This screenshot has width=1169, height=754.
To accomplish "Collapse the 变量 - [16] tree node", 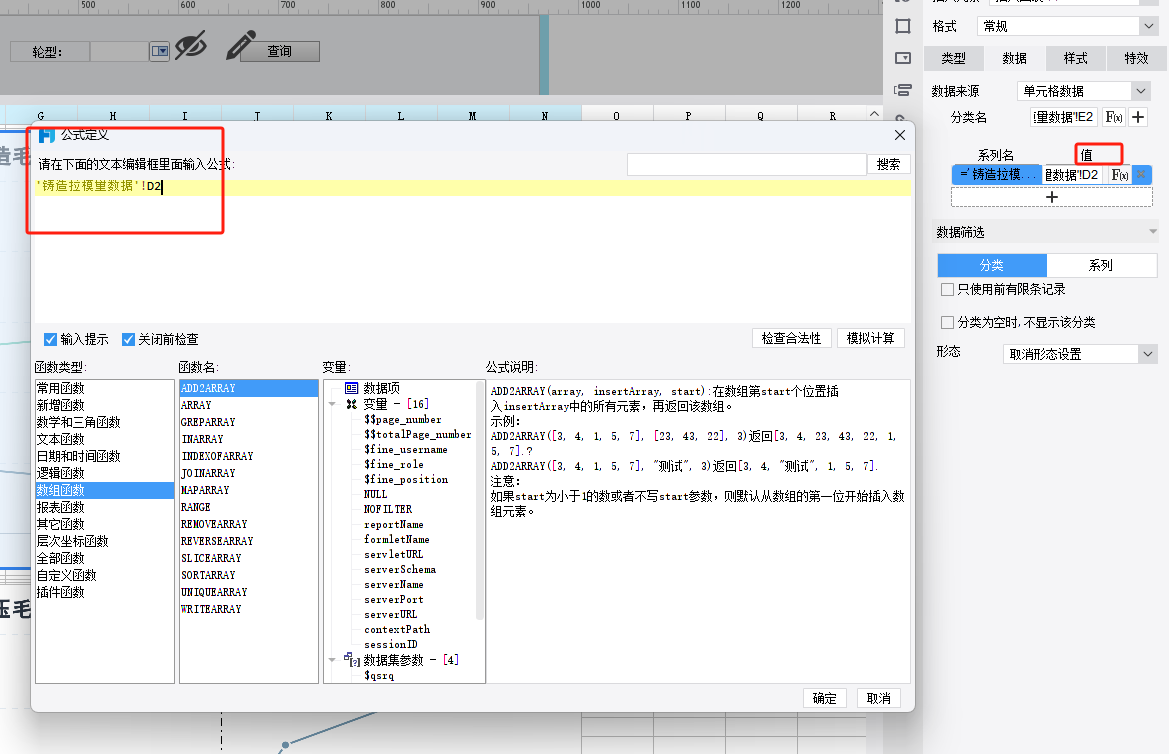I will pos(333,405).
